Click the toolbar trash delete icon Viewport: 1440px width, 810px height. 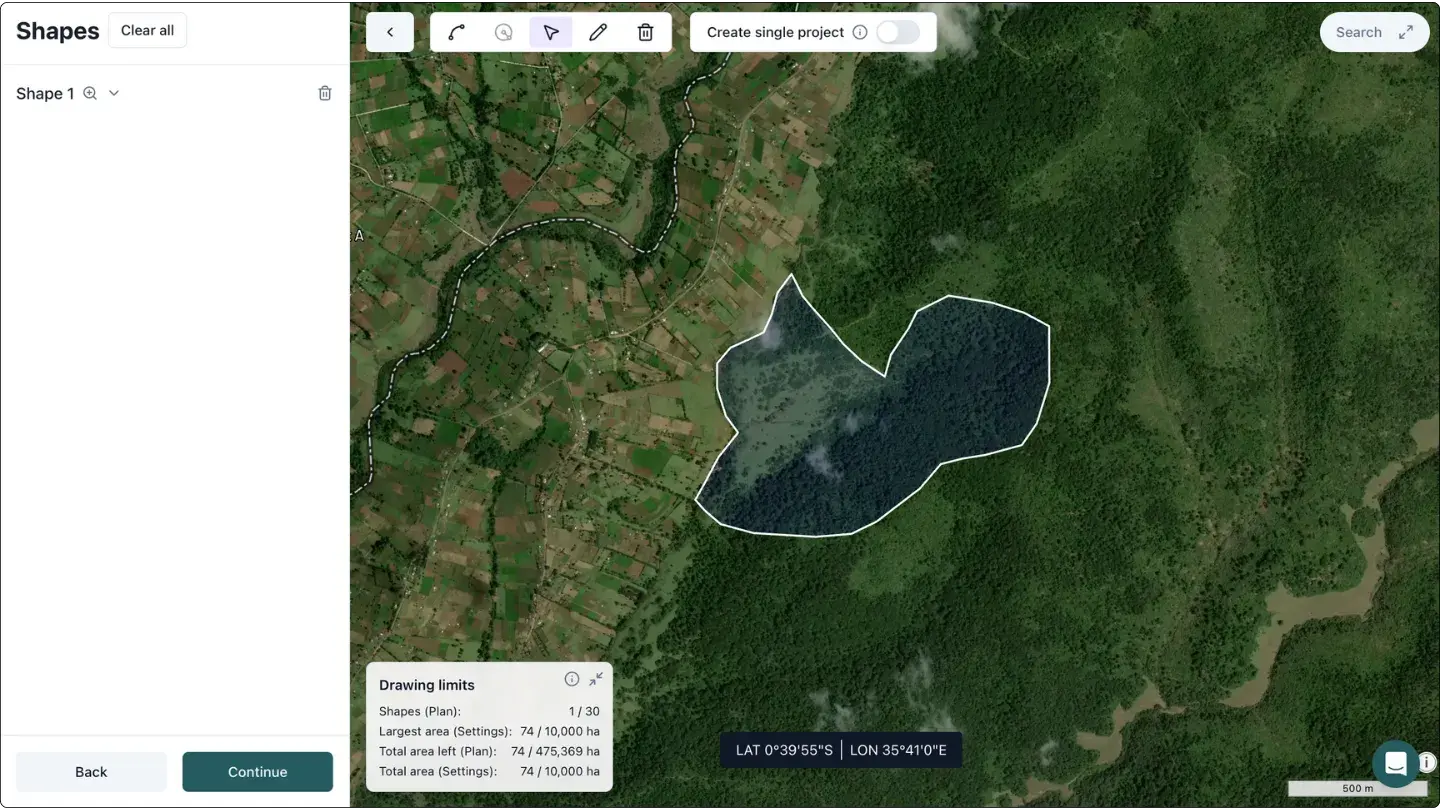tap(646, 32)
